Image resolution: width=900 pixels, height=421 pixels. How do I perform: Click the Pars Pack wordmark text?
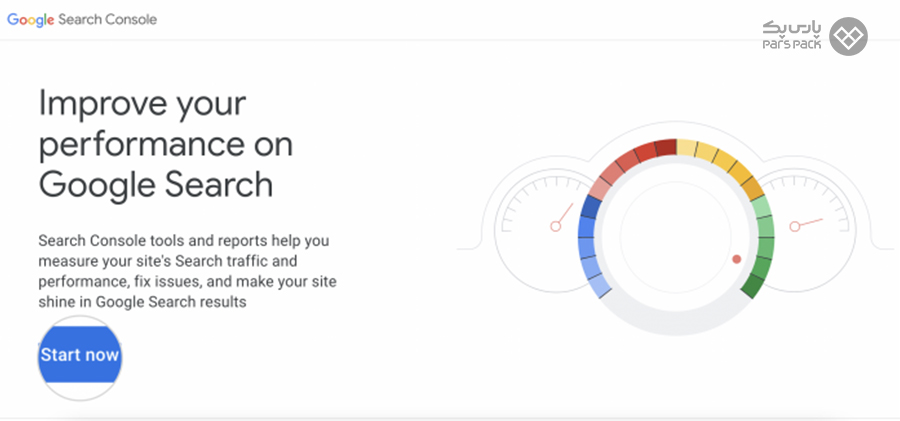[x=792, y=36]
